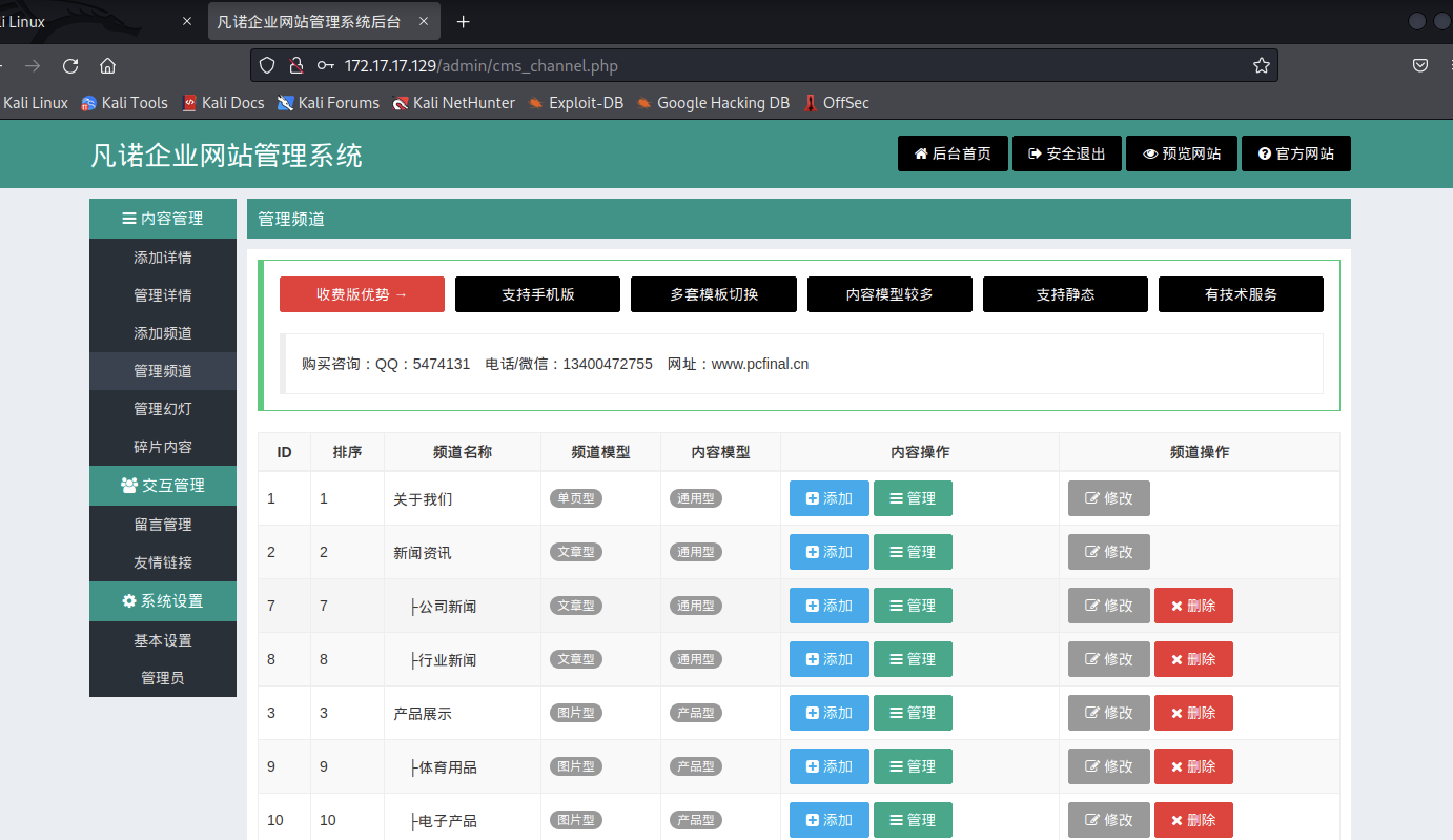Delete the 行业新闻 channel
Image resolution: width=1453 pixels, height=840 pixels.
(1193, 659)
